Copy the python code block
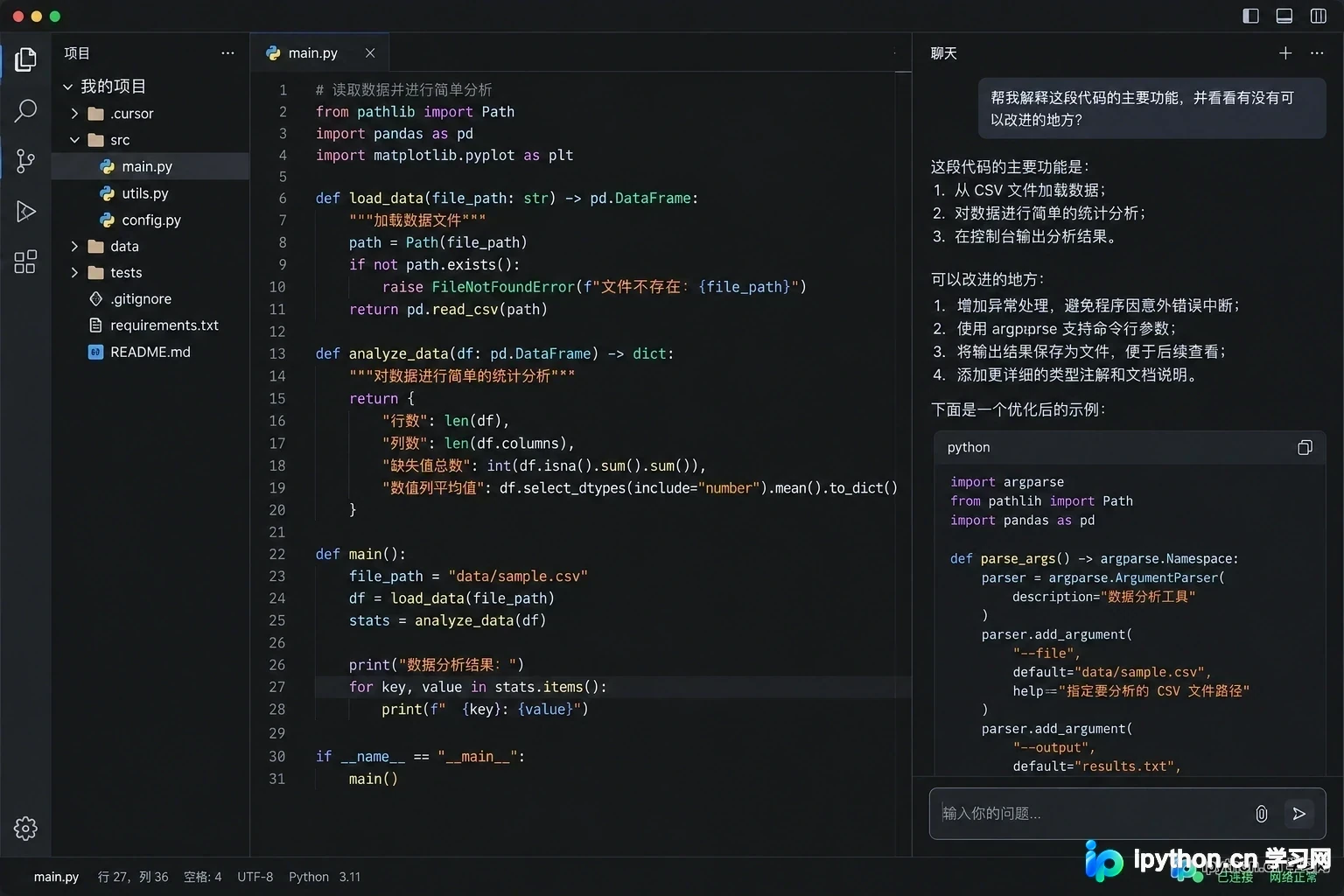Viewport: 1344px width, 896px height. click(1304, 447)
